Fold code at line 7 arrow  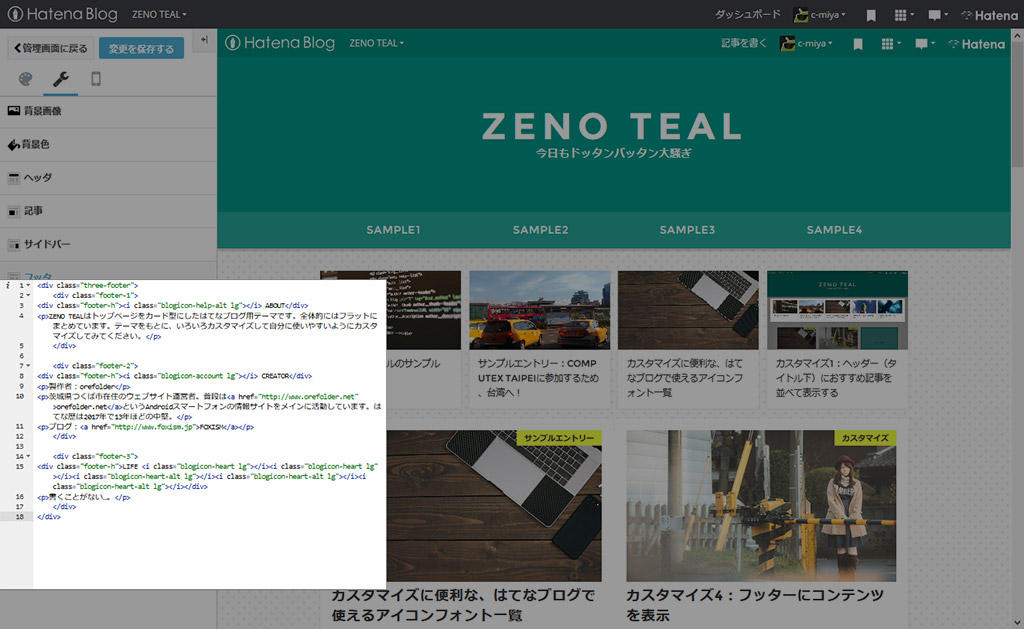[28, 366]
